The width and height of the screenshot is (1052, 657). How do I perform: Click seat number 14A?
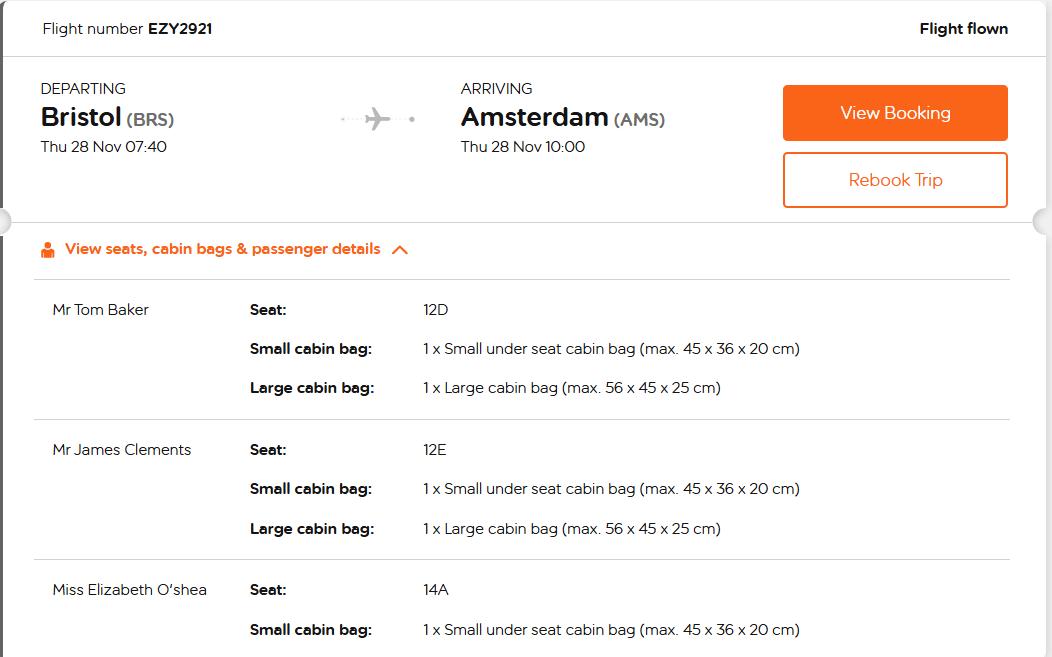click(435, 590)
